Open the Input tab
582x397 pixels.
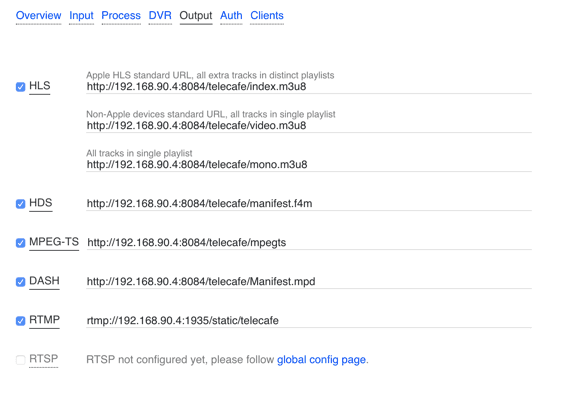tap(81, 16)
